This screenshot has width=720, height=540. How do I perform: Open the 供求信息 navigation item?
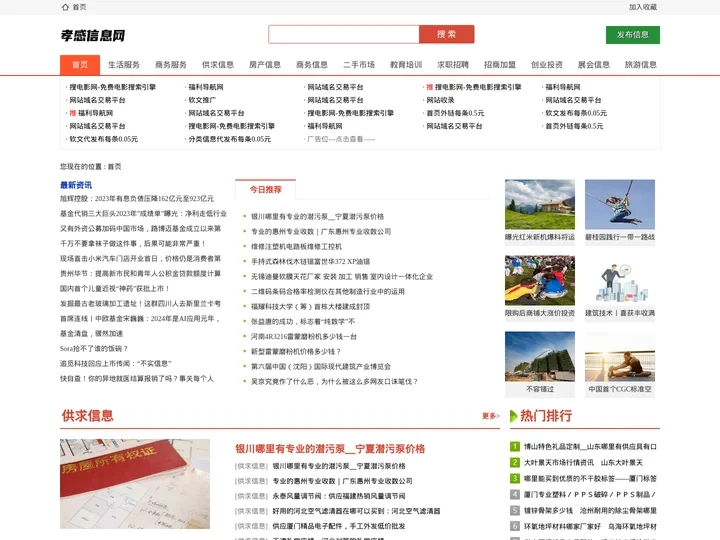point(218,65)
